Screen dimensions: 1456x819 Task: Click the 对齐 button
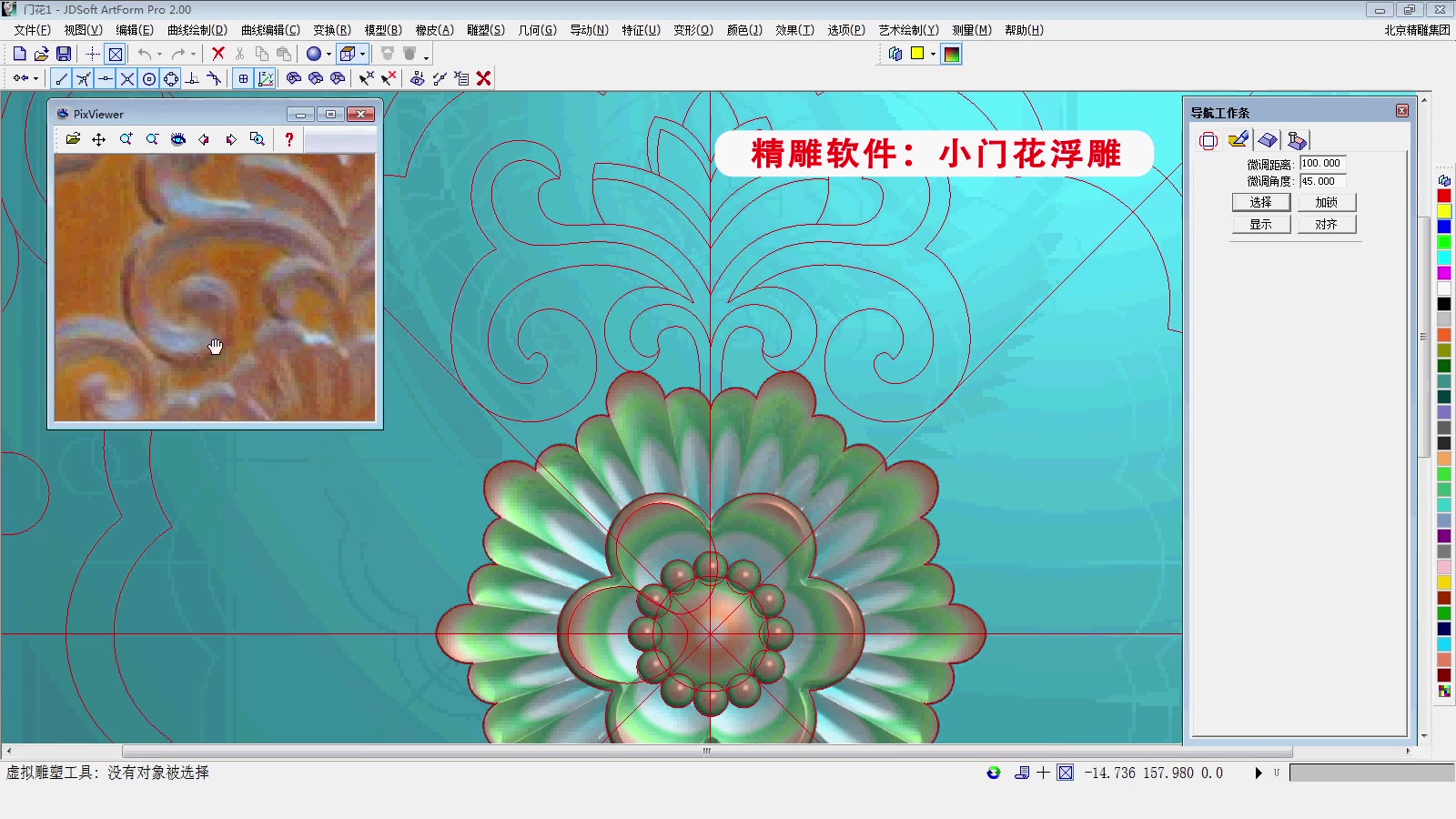(x=1327, y=224)
